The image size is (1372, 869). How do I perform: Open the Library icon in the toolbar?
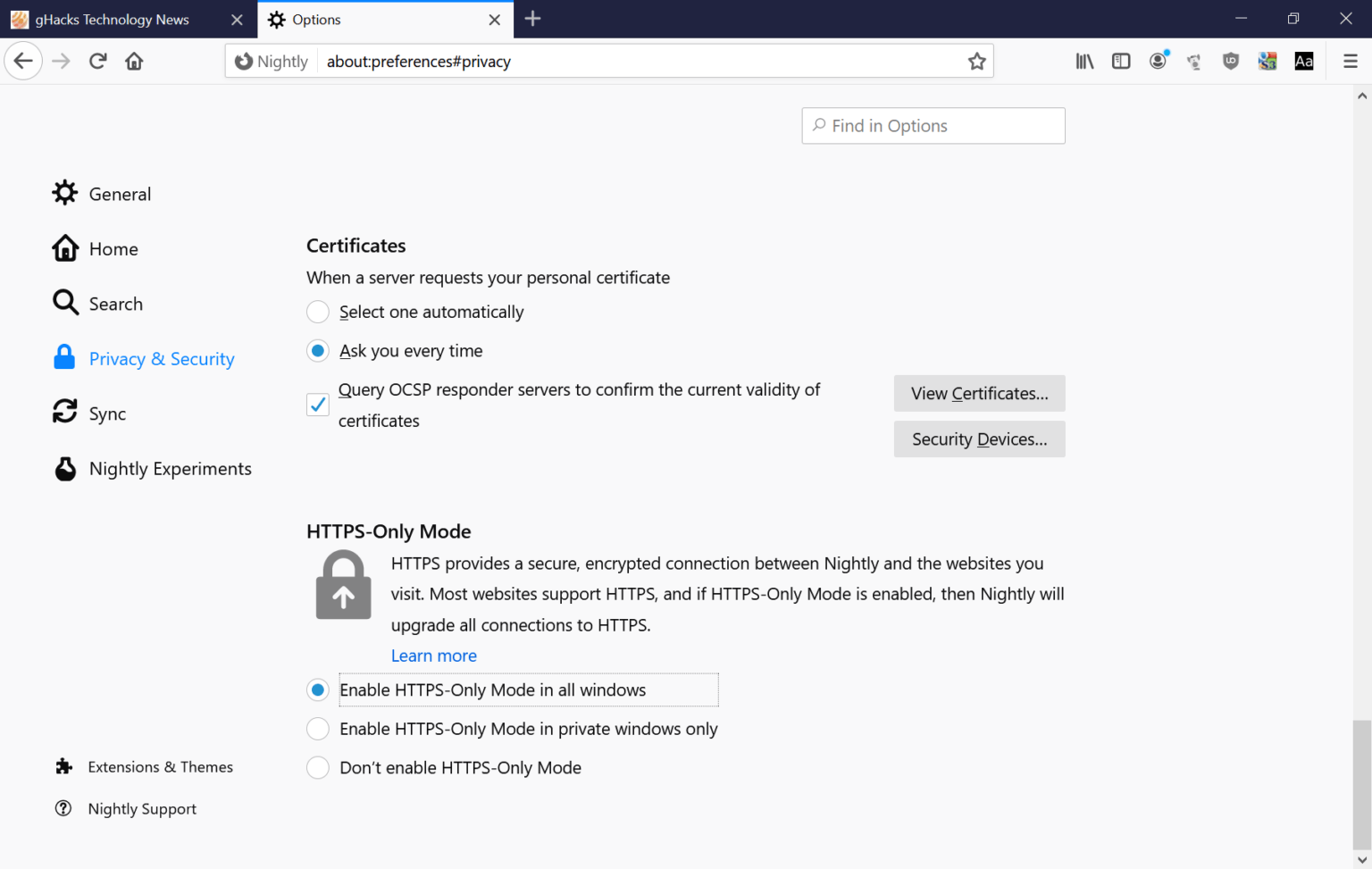[x=1084, y=61]
